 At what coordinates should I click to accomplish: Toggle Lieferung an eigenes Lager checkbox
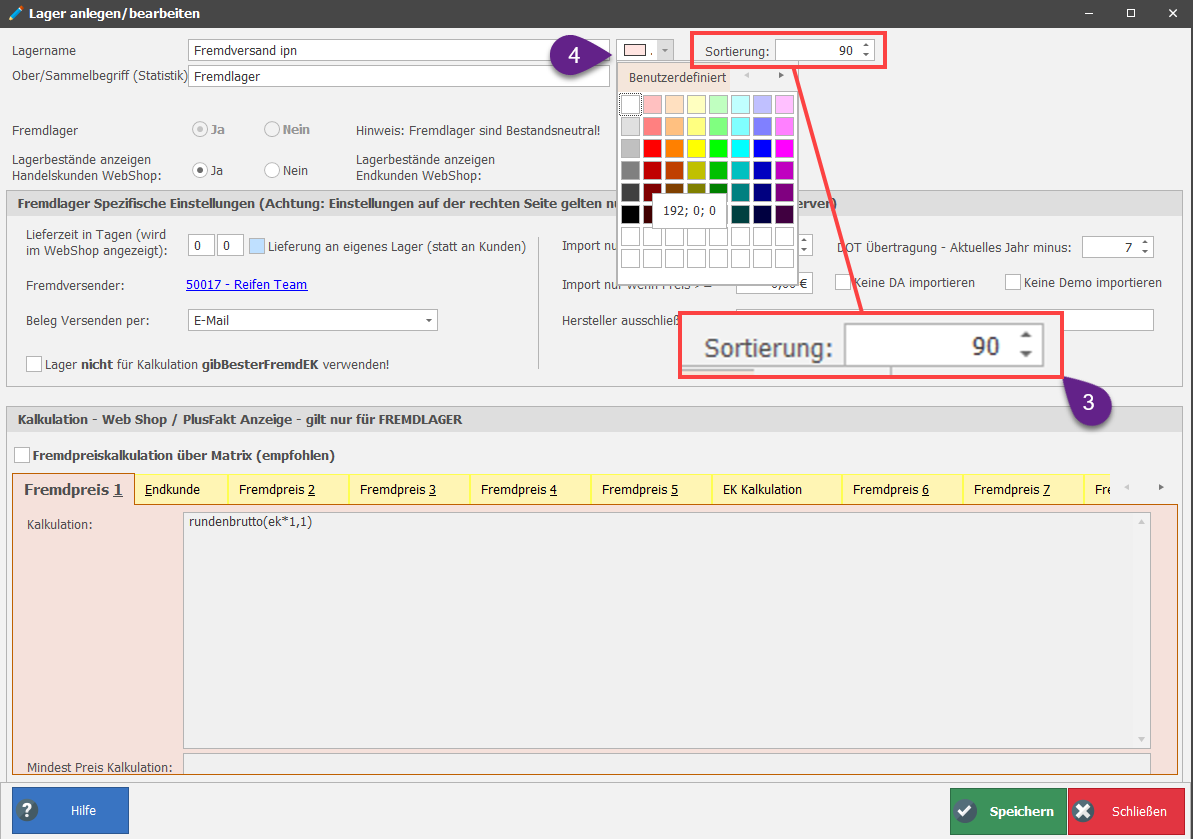pos(257,246)
